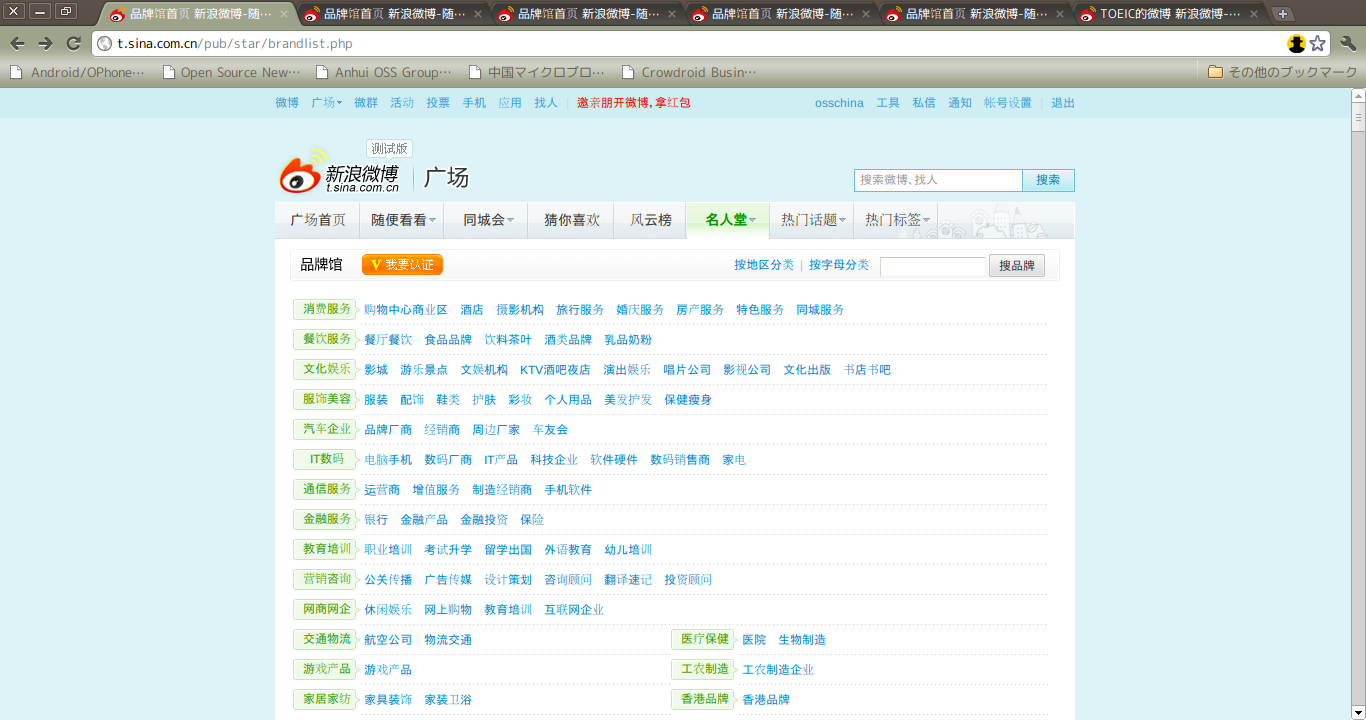The image size is (1366, 720).
Task: Open the 电脑手机 link
Action: [x=388, y=460]
